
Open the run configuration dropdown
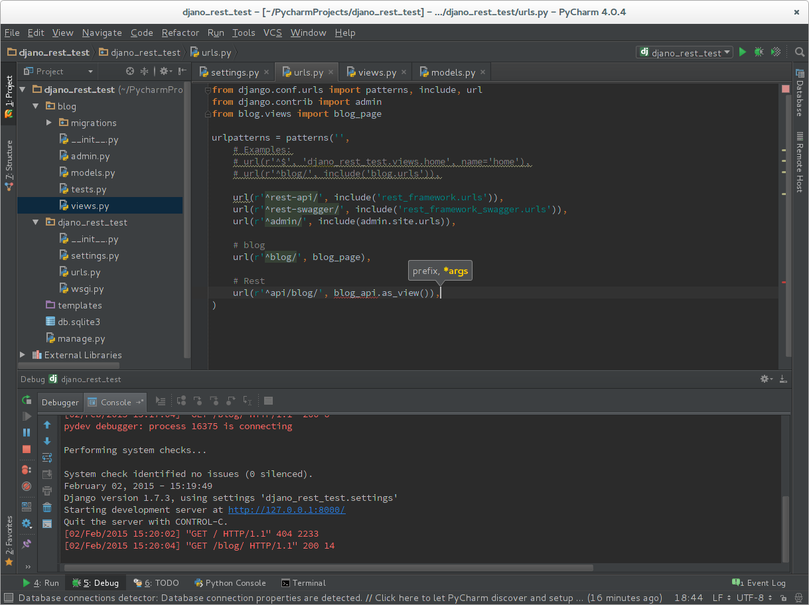[x=685, y=52]
